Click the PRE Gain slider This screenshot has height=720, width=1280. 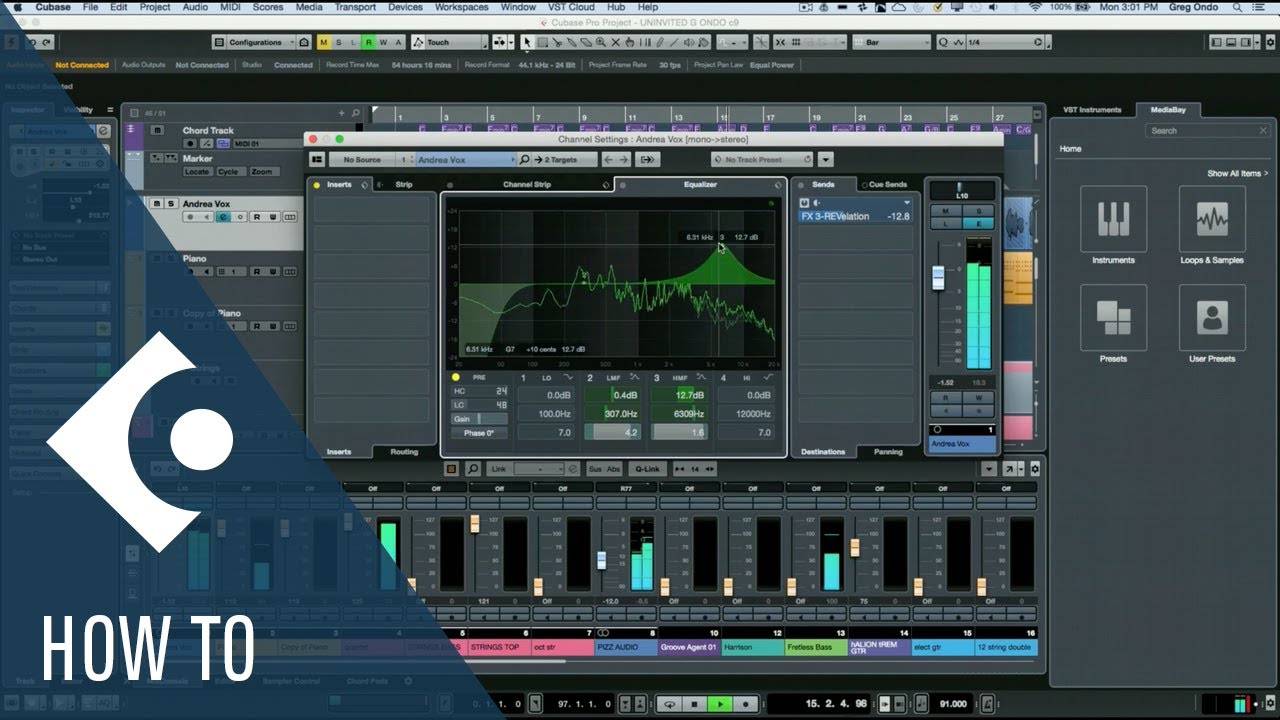(480, 419)
